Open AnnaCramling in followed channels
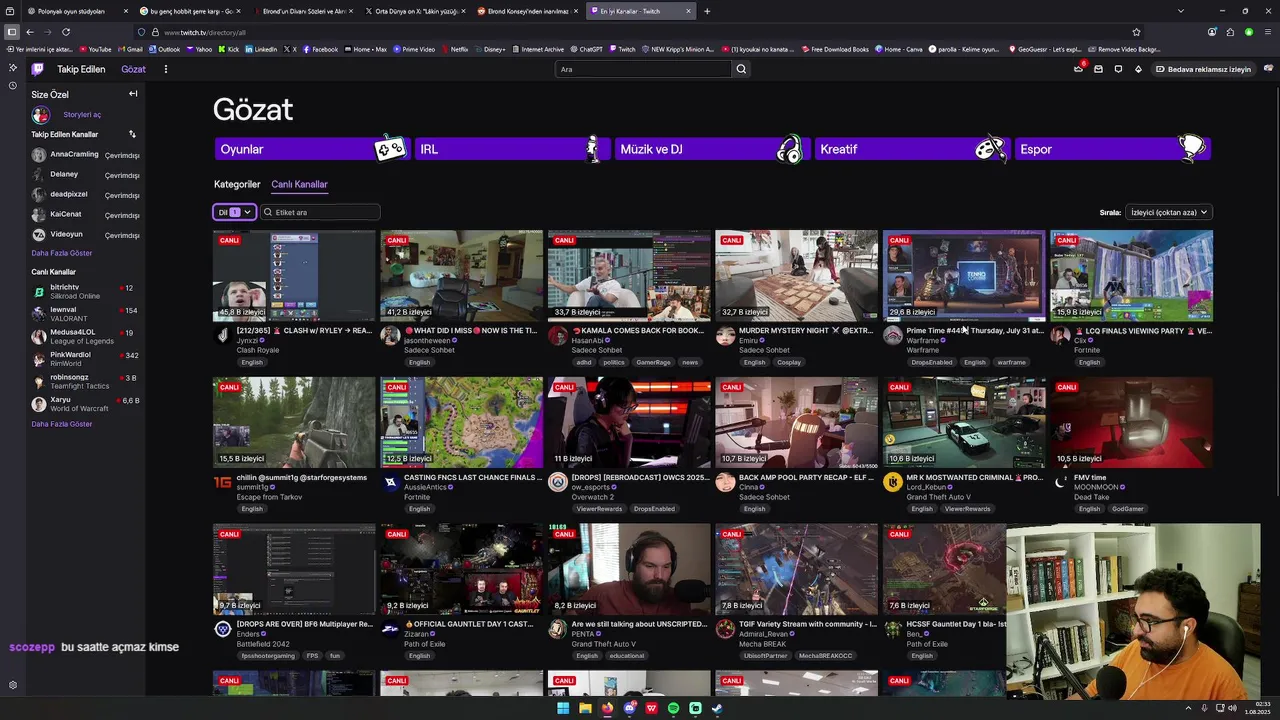This screenshot has width=1280, height=720. coord(85,155)
